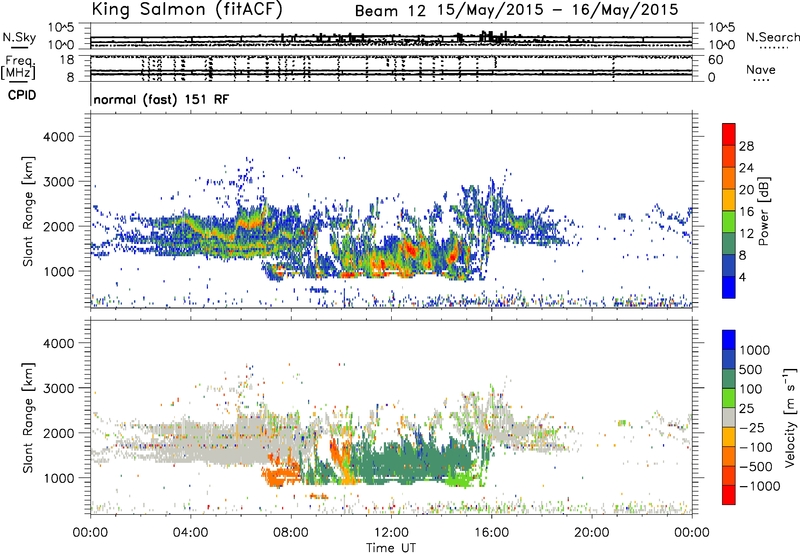
Task: Click the 04:00 time tick label
Action: (190, 533)
